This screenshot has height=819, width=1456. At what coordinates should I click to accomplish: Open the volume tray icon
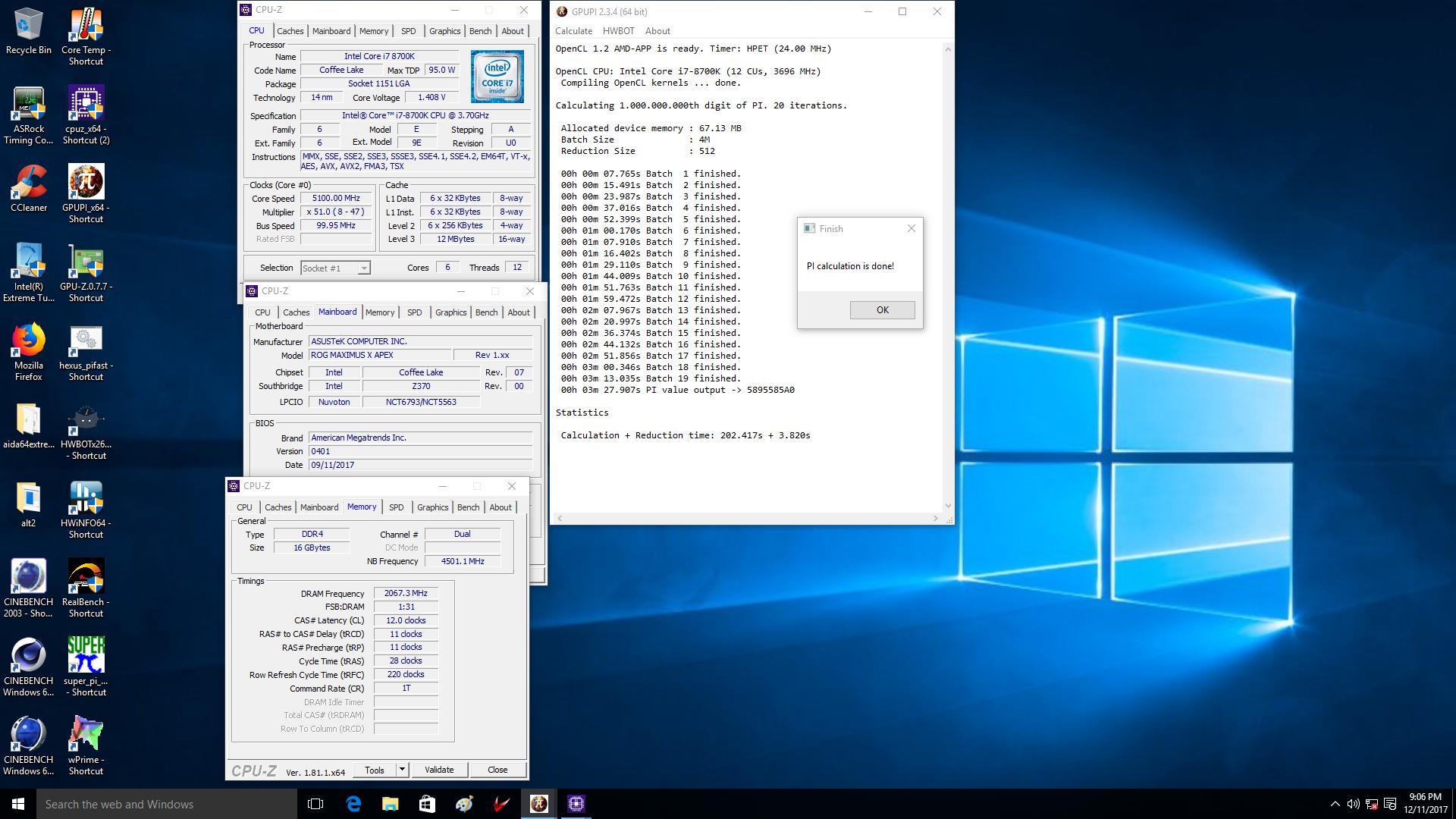coord(1354,804)
